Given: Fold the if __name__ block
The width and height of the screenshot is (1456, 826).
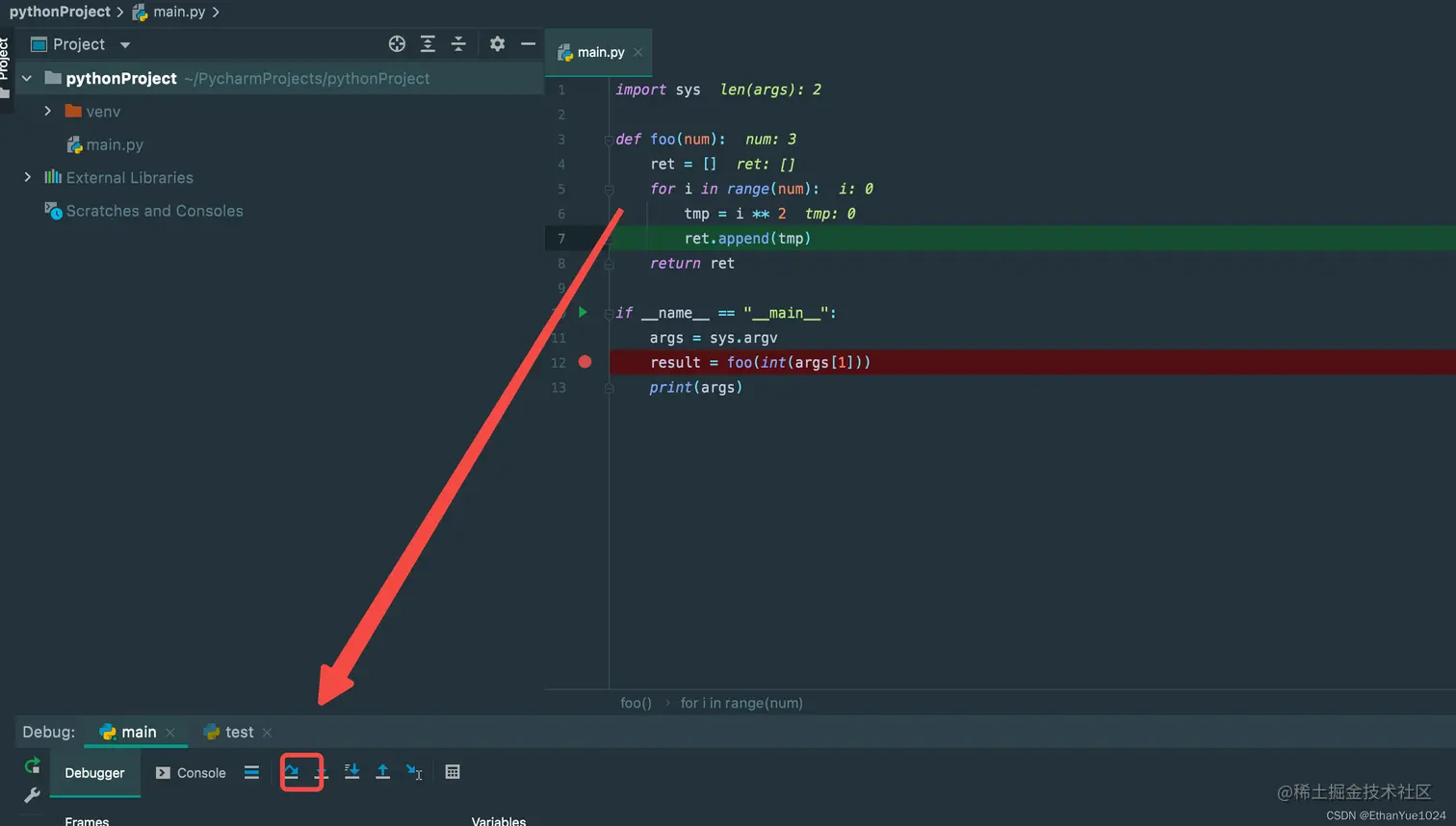Looking at the screenshot, I should coord(609,314).
